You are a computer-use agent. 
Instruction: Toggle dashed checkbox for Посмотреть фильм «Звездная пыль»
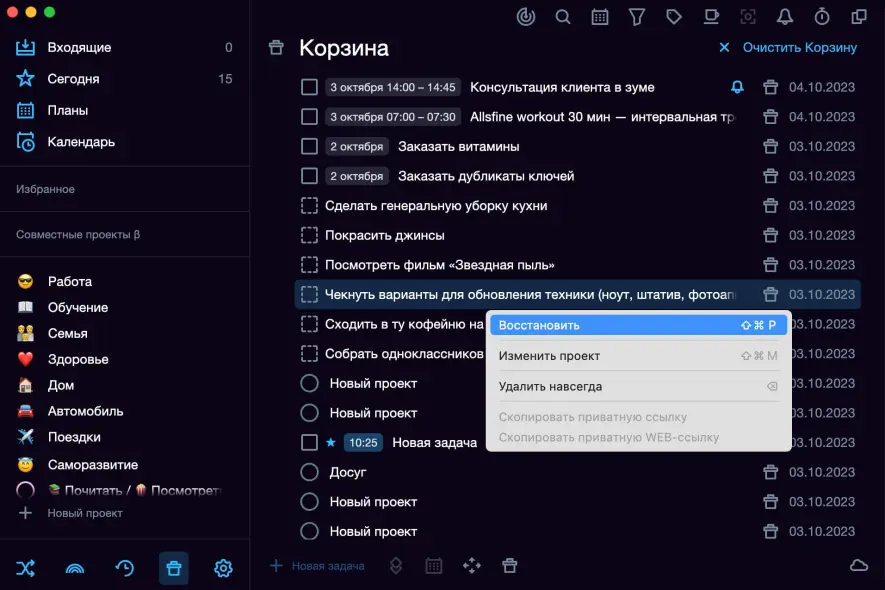pyautogui.click(x=309, y=265)
